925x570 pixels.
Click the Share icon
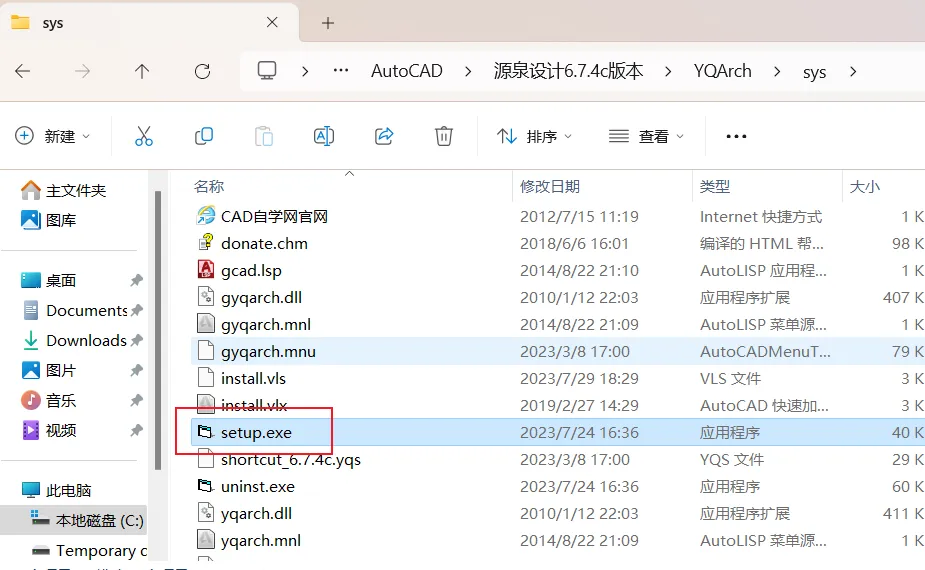[384, 136]
